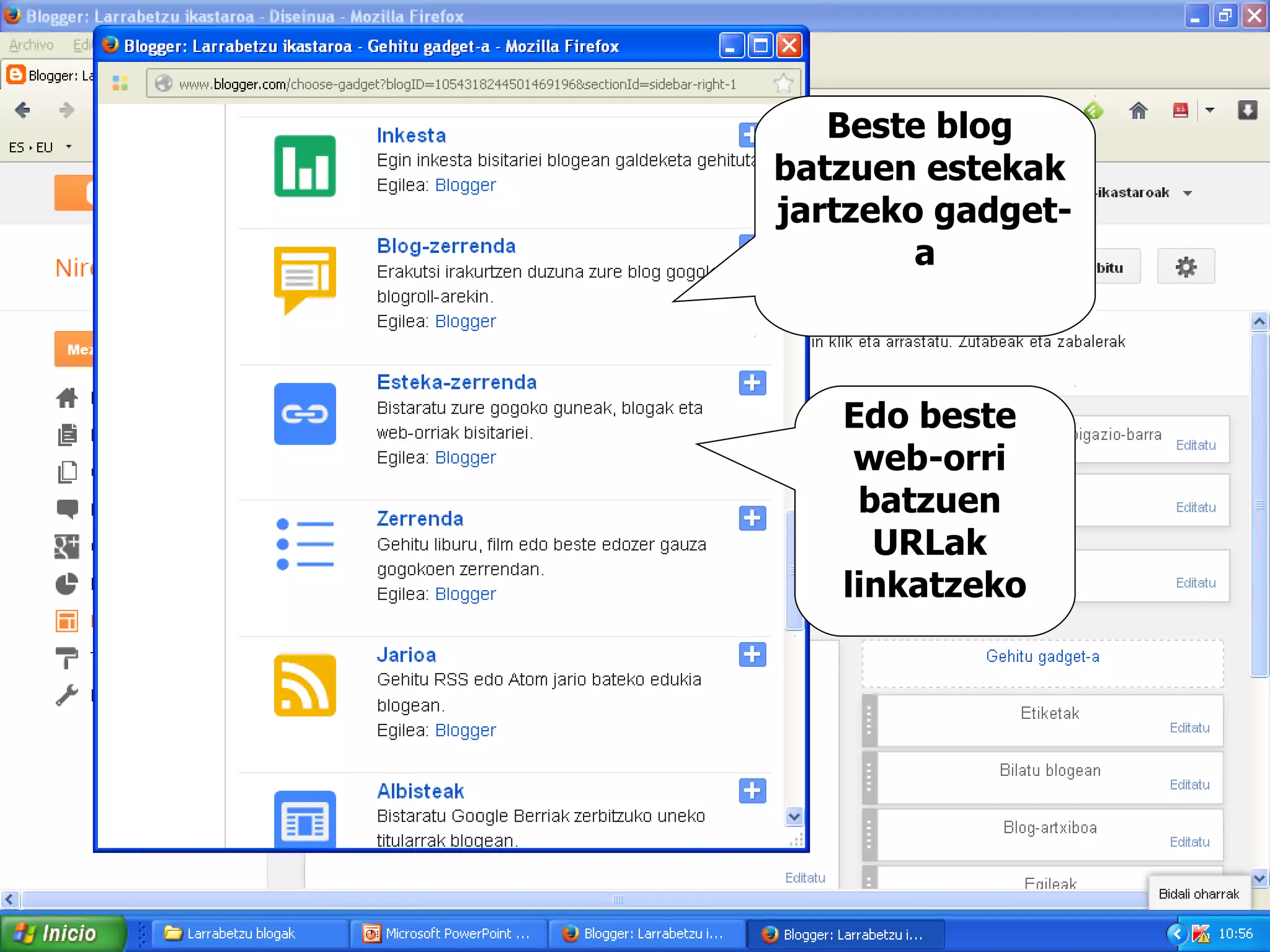The width and height of the screenshot is (1270, 952).
Task: Click the green Inkesta poll gadget icon
Action: click(304, 165)
